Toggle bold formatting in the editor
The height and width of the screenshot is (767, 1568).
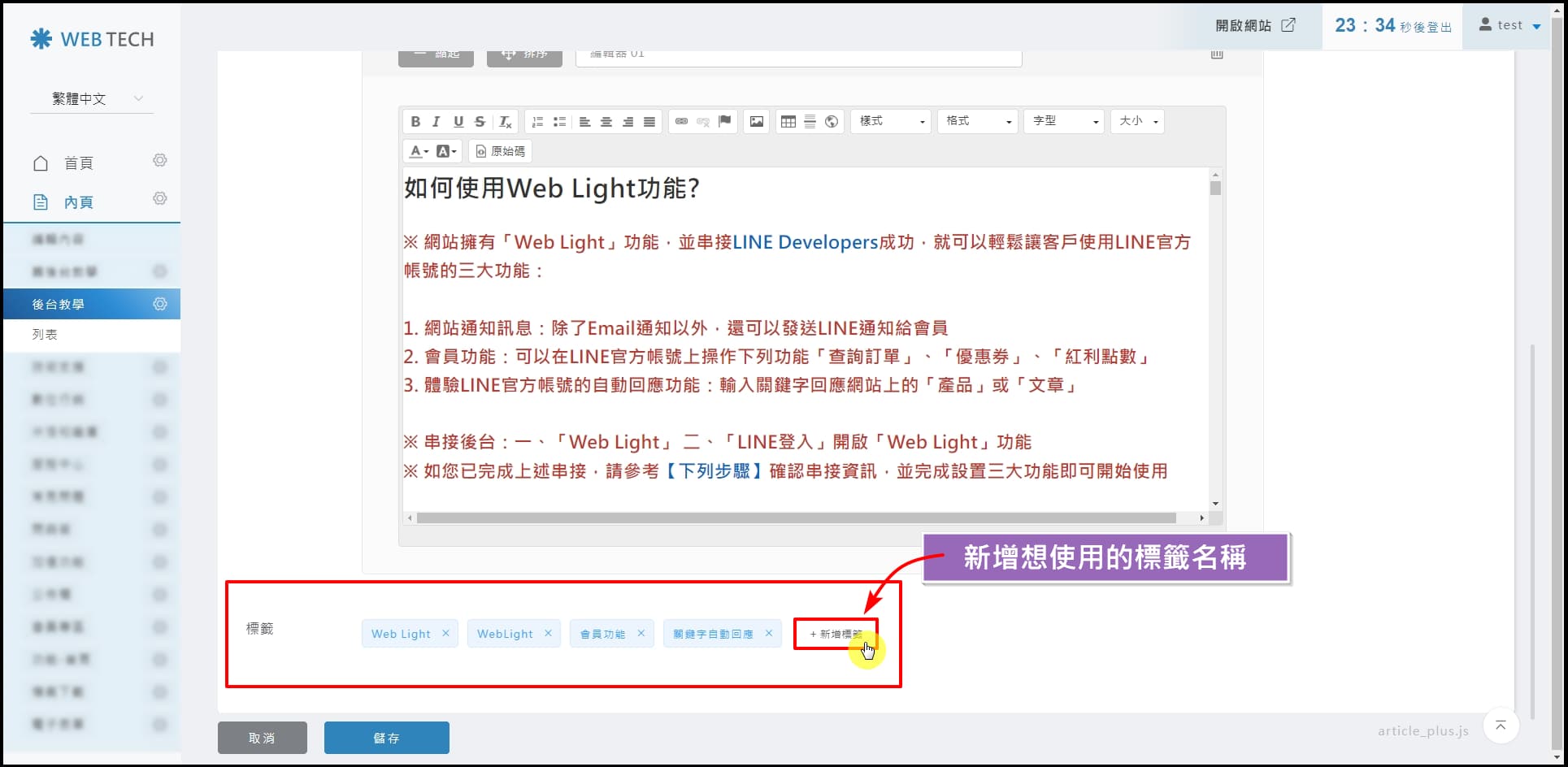(415, 122)
